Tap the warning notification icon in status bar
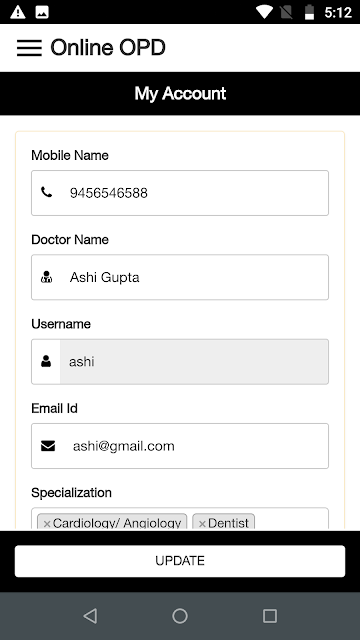This screenshot has height=640, width=360. tap(18, 12)
